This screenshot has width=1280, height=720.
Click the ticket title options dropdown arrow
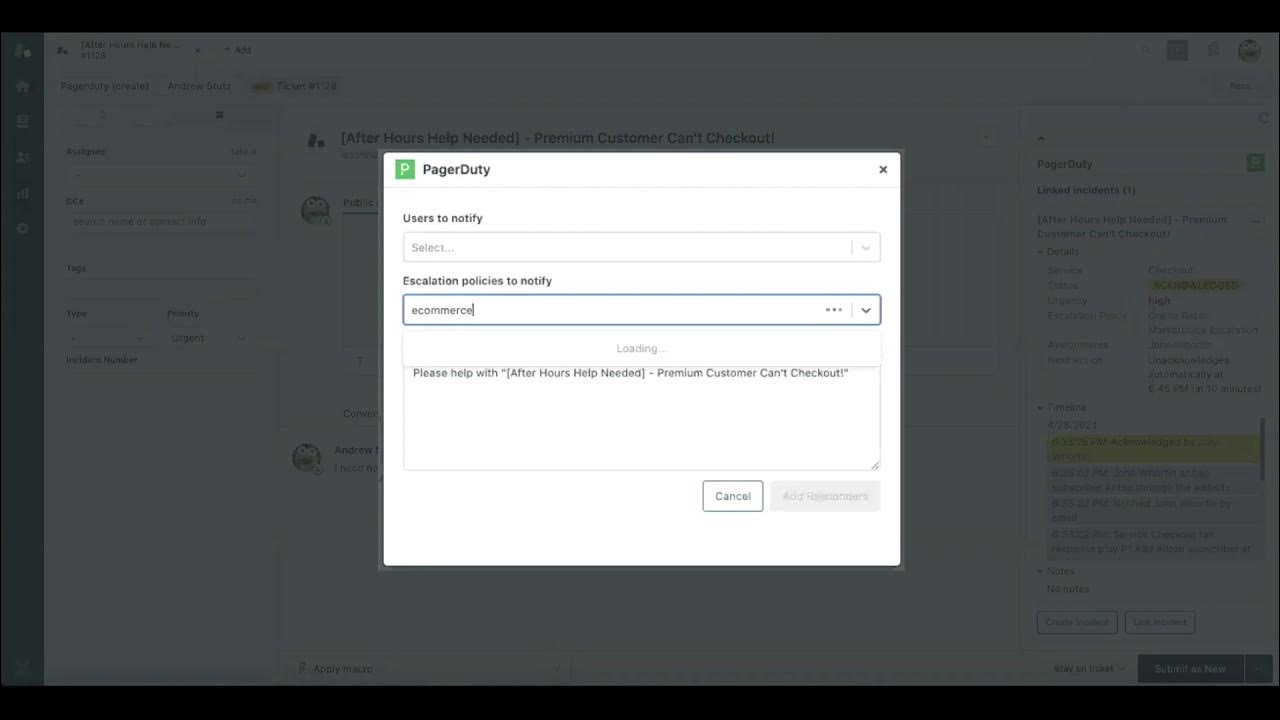[x=986, y=138]
